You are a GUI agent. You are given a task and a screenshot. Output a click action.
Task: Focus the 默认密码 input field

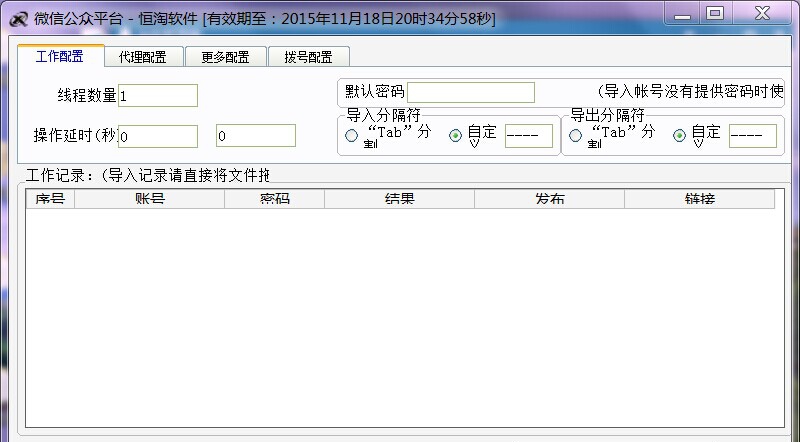[x=471, y=92]
